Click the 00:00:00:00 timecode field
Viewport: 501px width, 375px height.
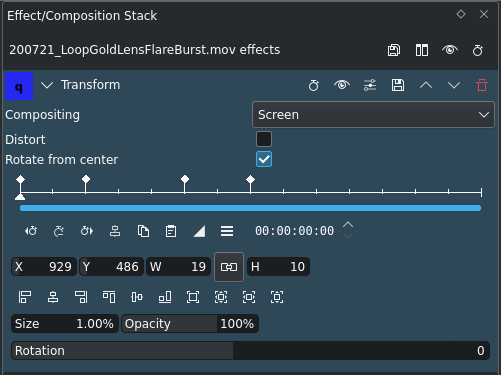[x=294, y=231]
